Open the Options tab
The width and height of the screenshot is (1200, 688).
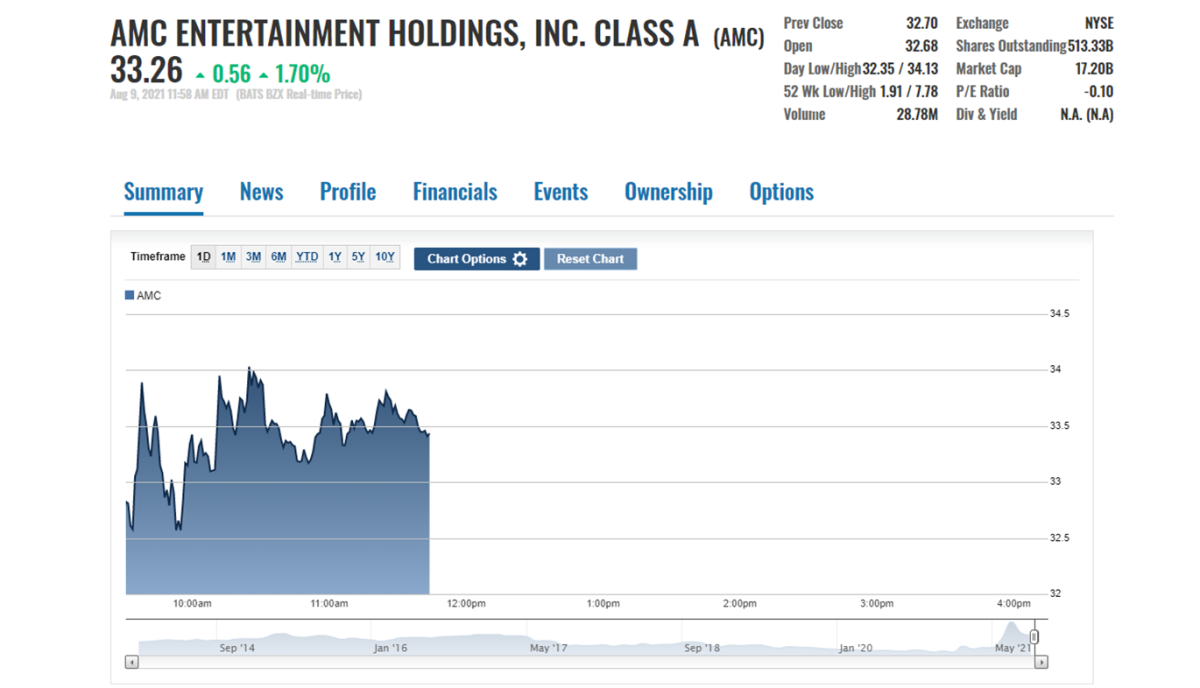(x=782, y=192)
